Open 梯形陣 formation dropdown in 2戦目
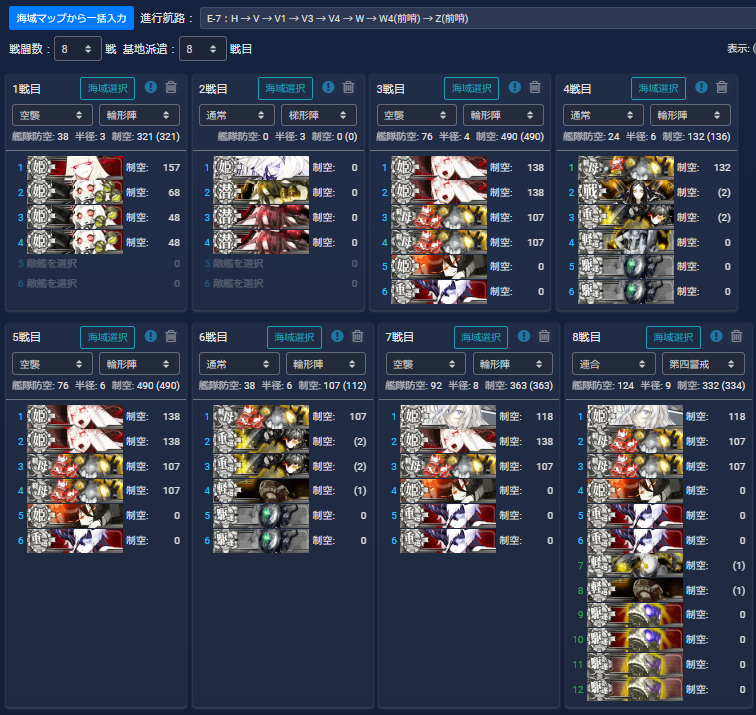This screenshot has width=756, height=715. tap(319, 115)
